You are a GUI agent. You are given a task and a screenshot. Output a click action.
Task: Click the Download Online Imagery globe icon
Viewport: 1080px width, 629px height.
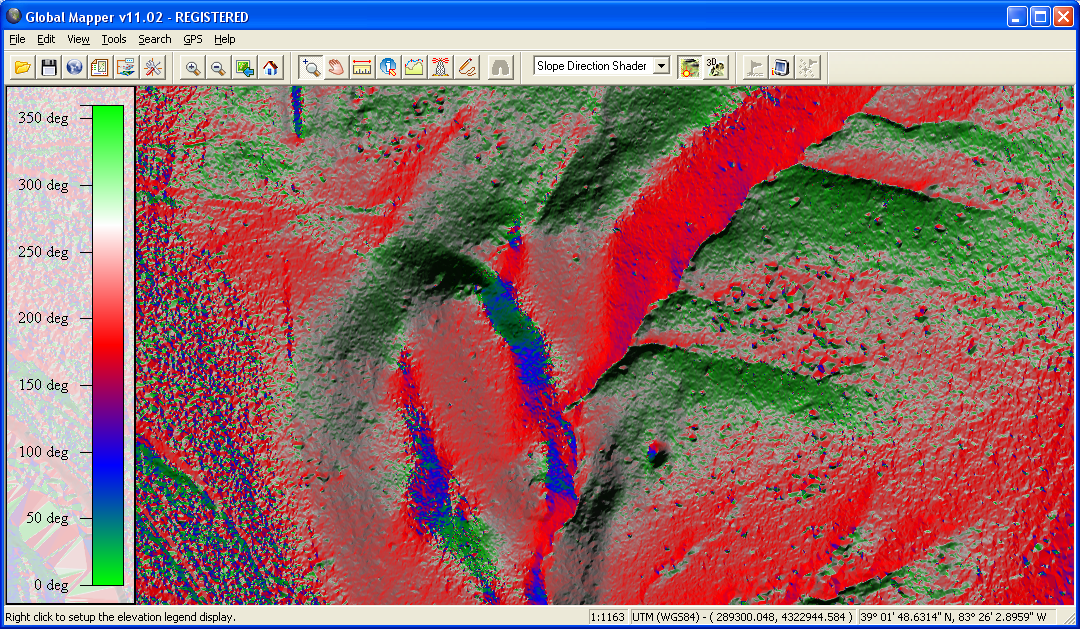(x=72, y=67)
